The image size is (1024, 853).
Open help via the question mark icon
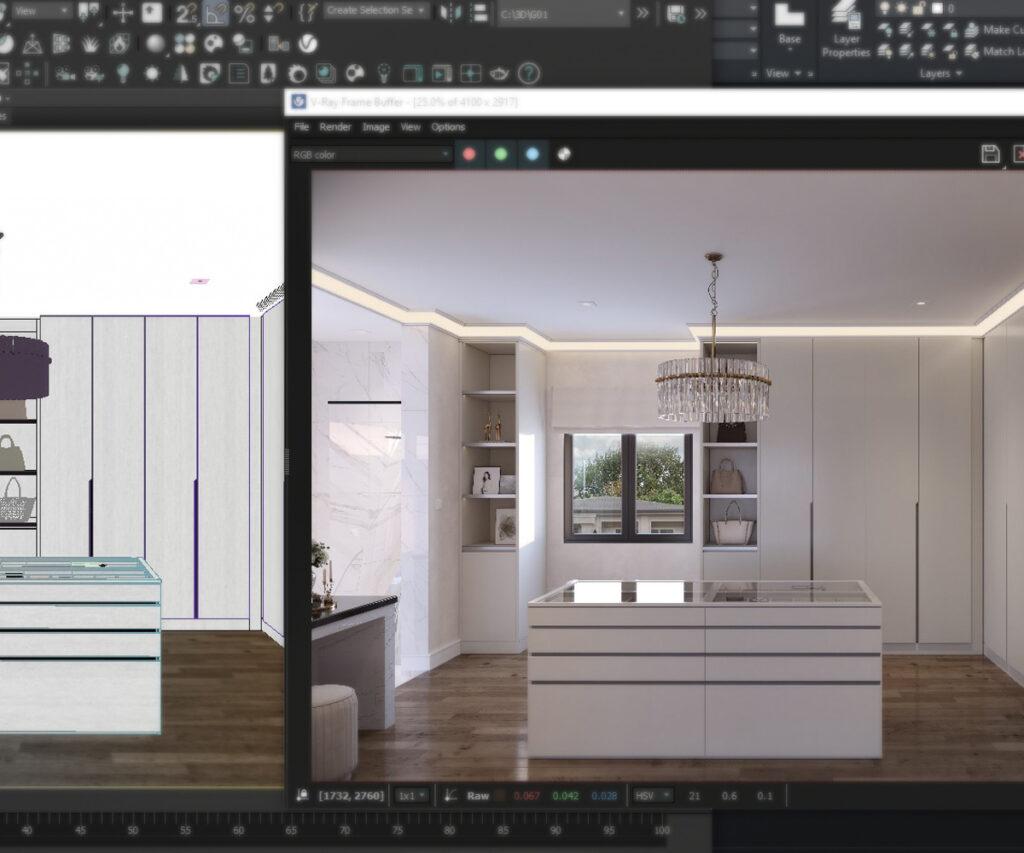pos(528,73)
